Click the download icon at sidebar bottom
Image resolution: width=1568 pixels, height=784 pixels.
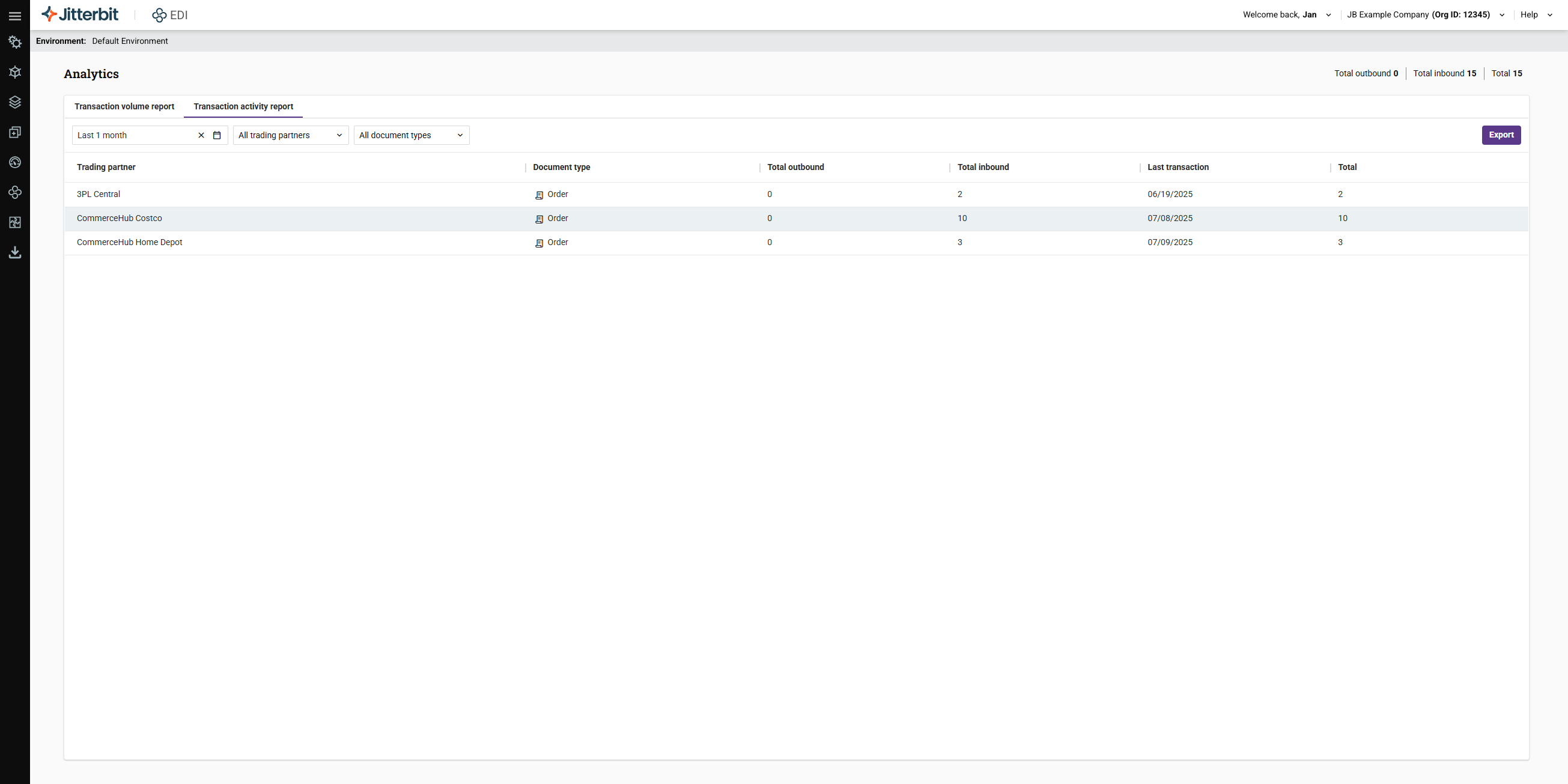point(15,252)
